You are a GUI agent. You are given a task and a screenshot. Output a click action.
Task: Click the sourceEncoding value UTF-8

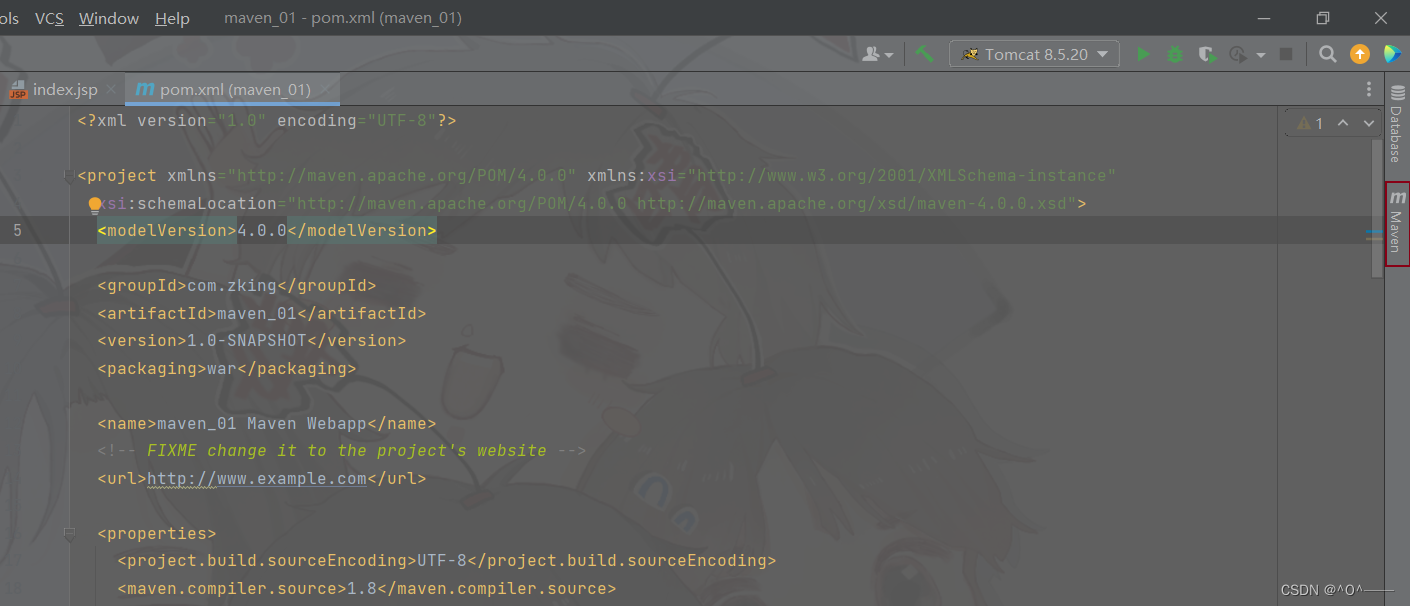pyautogui.click(x=442, y=561)
